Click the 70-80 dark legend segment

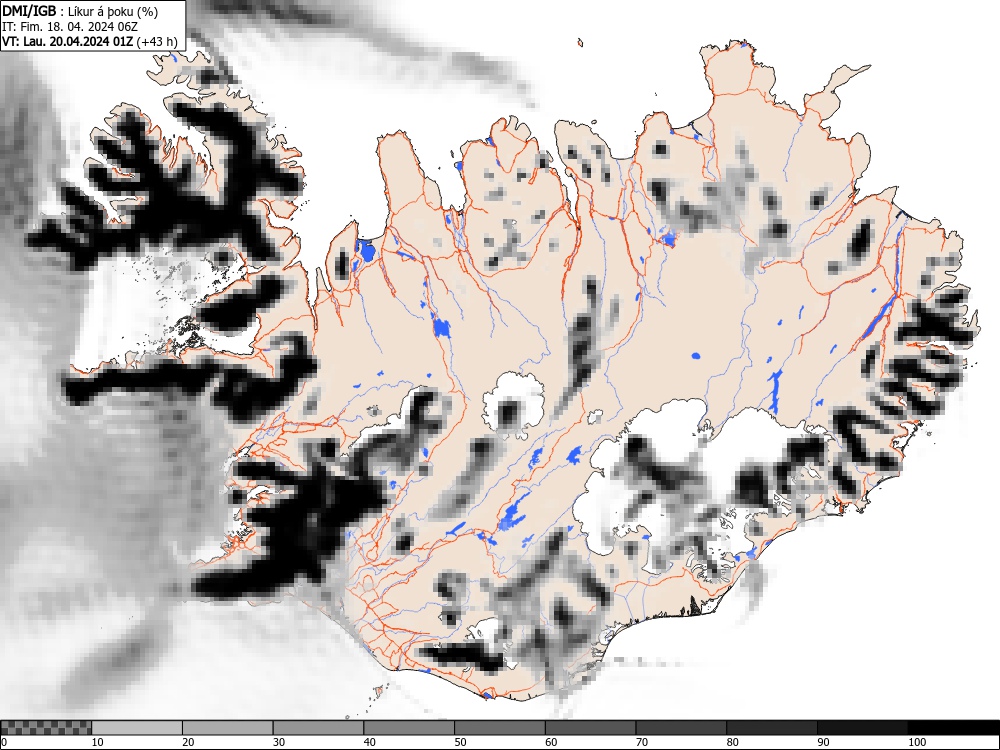pos(681,728)
